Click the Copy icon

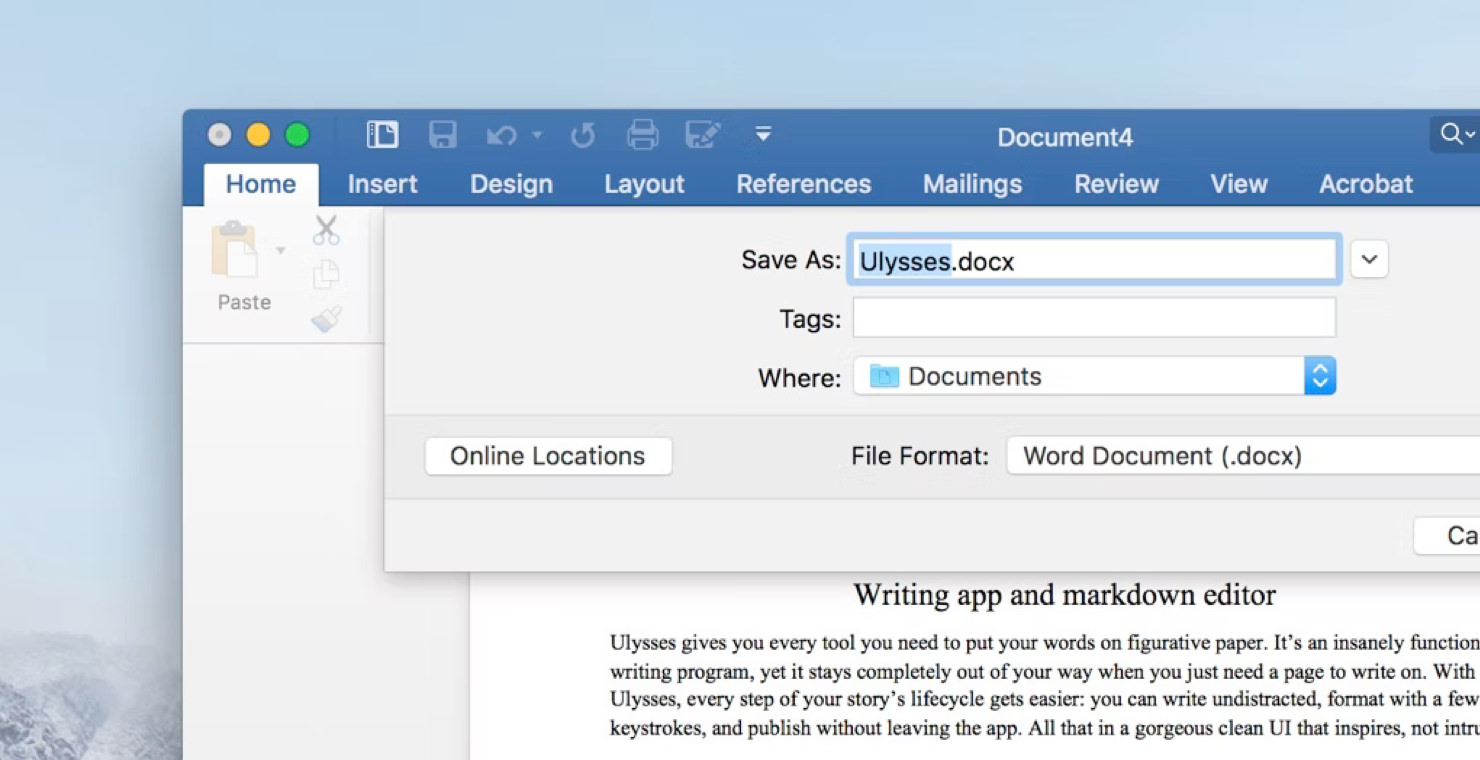[x=326, y=274]
